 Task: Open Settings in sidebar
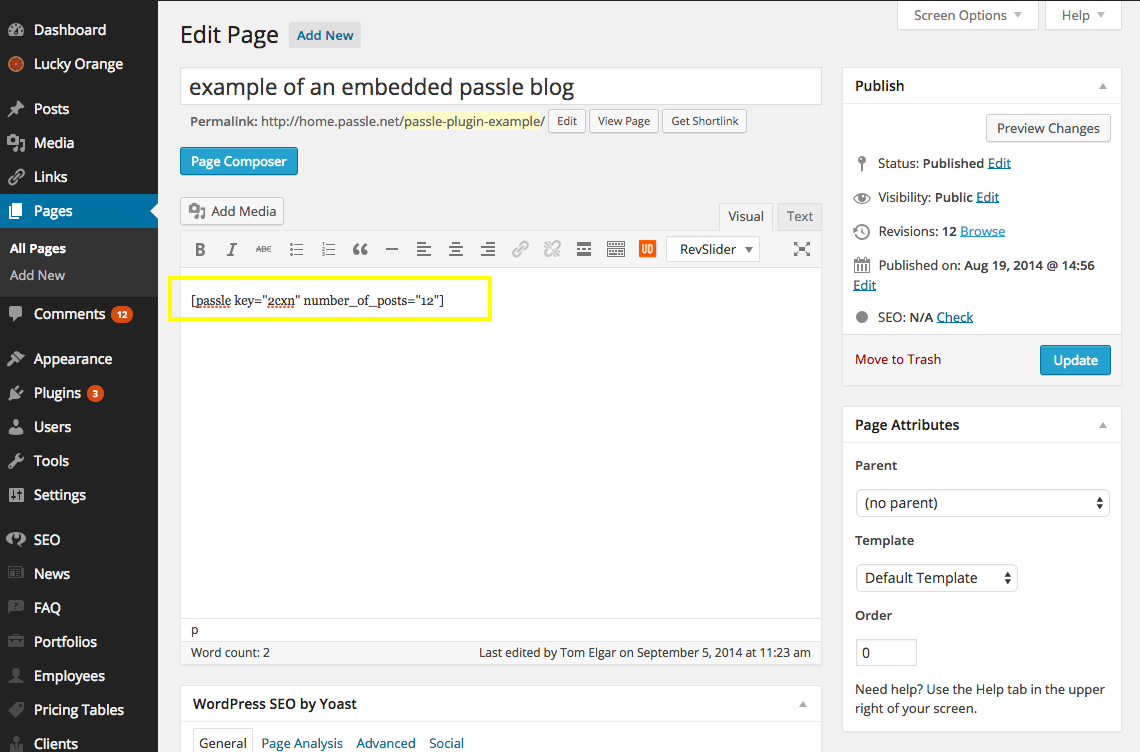(79, 495)
